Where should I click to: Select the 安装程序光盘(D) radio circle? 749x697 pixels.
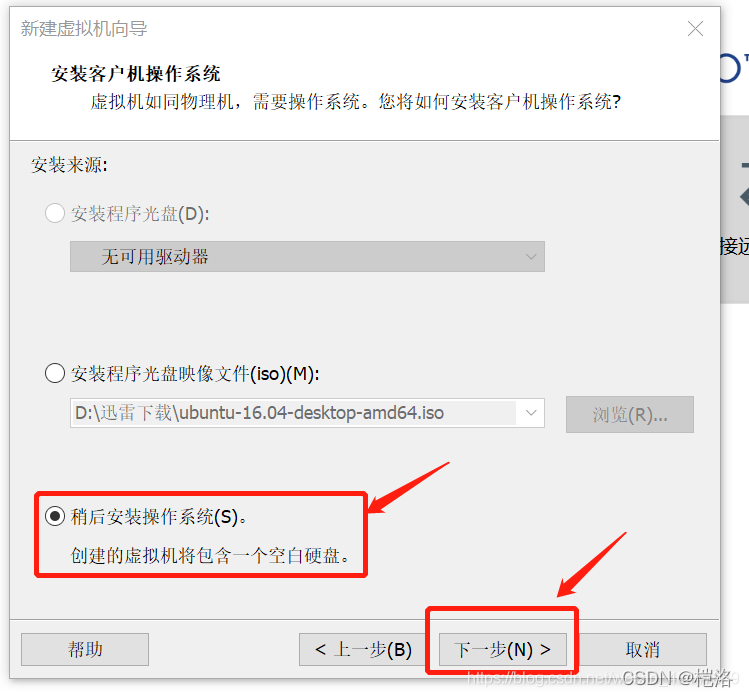[55, 213]
